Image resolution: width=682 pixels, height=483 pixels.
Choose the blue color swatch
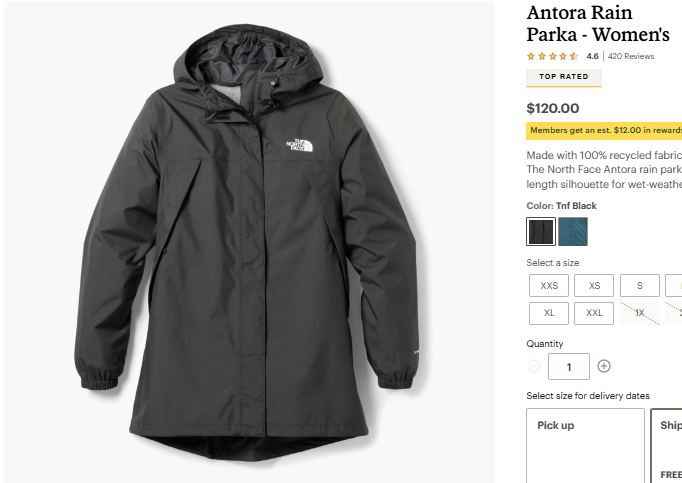point(573,232)
